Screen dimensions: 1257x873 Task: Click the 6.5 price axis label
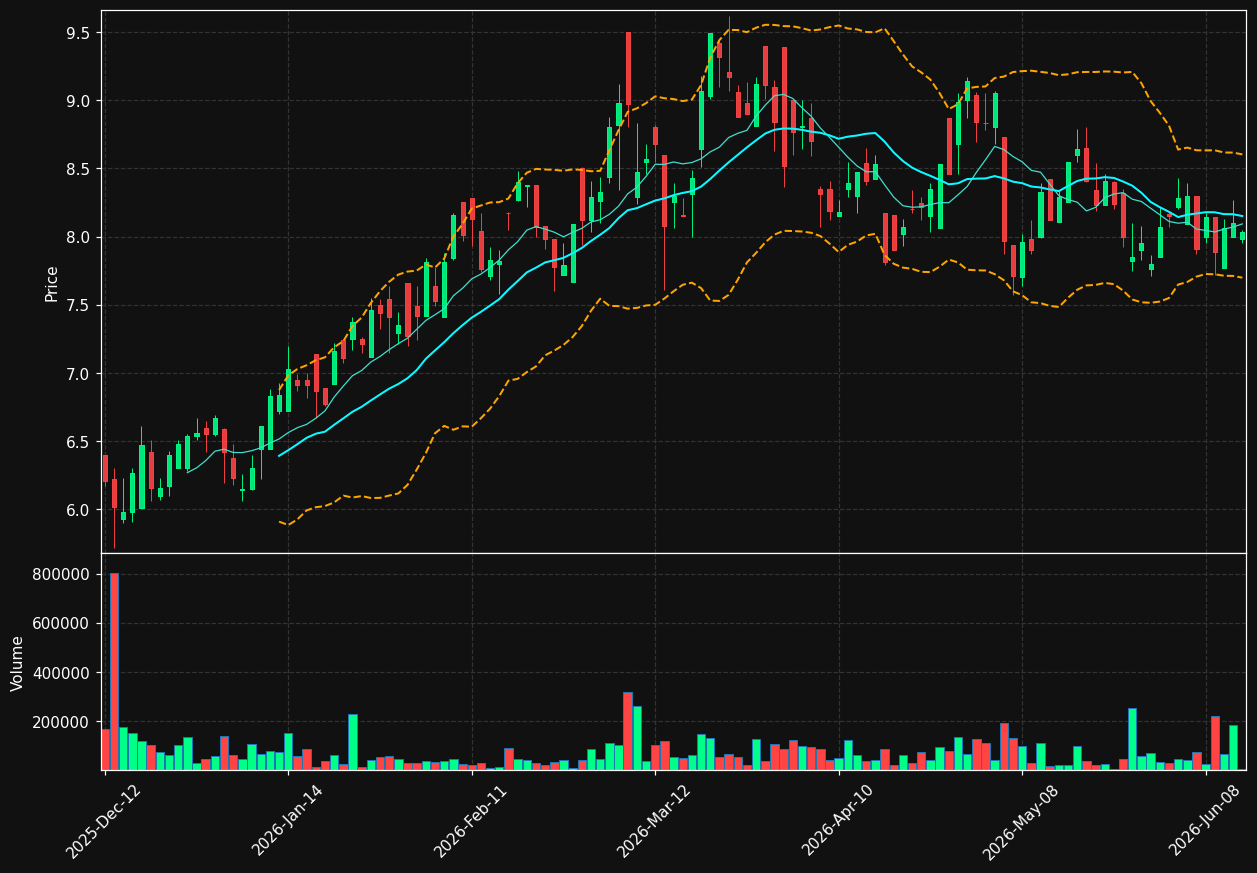[x=79, y=442]
